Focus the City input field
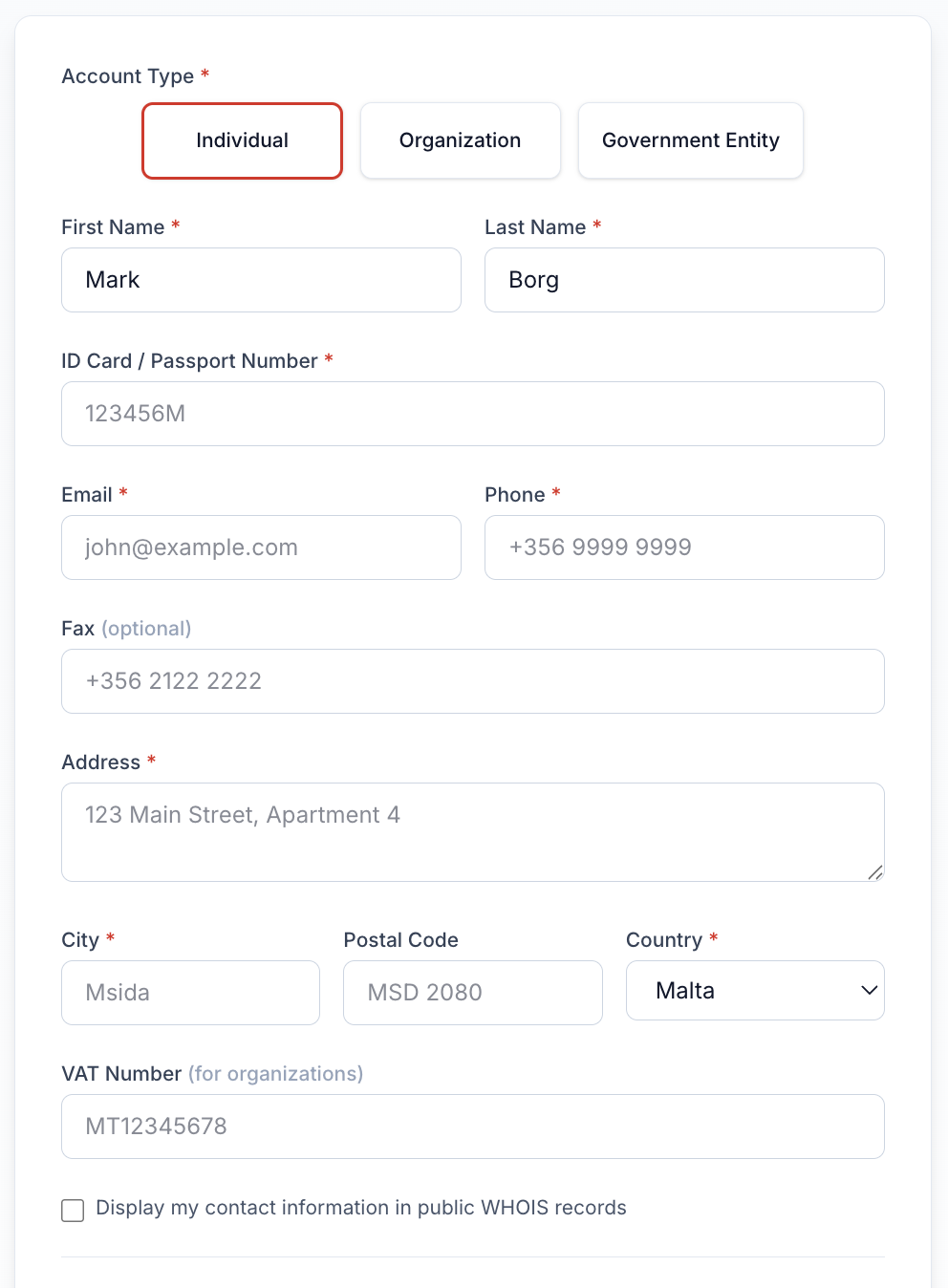948x1288 pixels. [x=190, y=992]
